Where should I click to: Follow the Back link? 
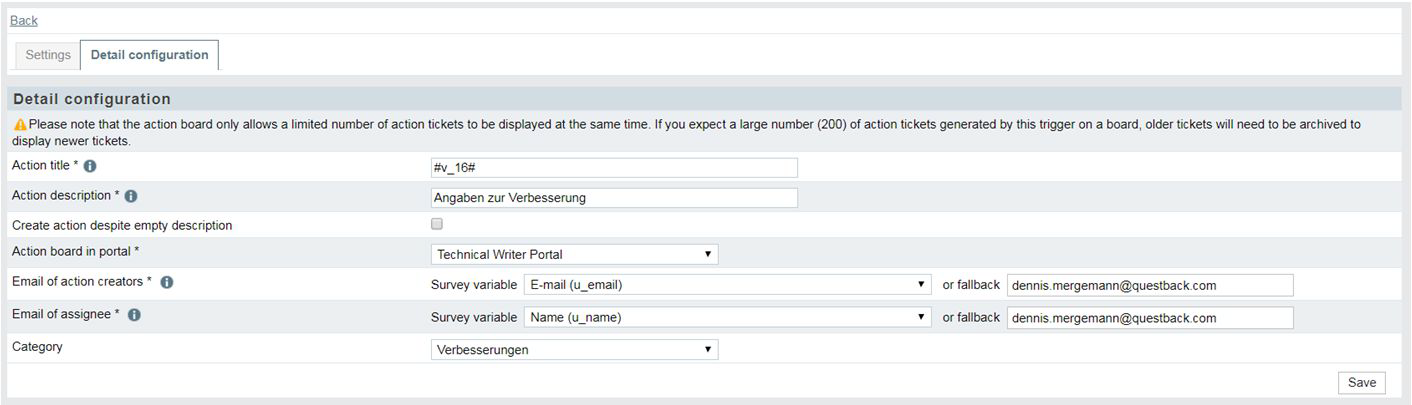(x=24, y=20)
